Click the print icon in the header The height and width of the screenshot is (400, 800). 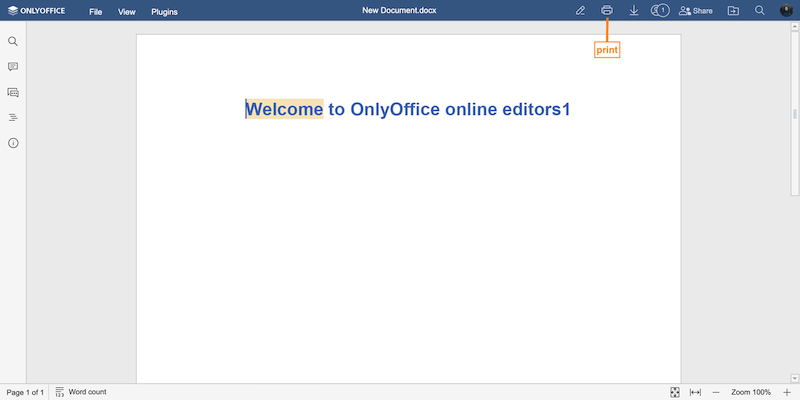tap(606, 11)
